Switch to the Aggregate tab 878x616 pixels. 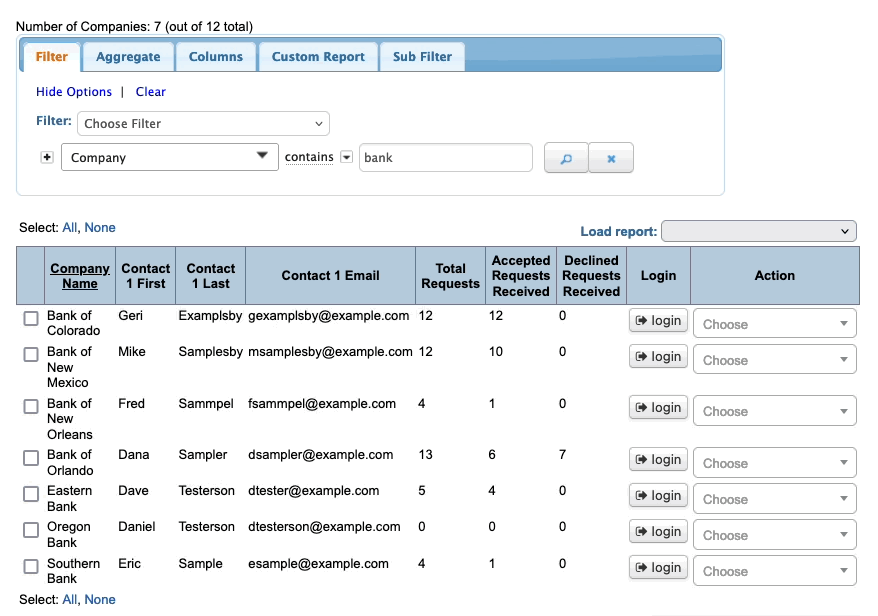pos(128,57)
